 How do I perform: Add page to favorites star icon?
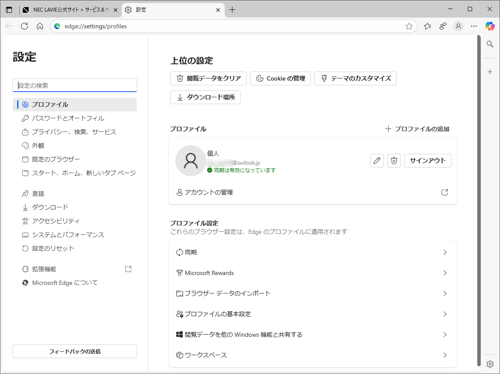409,26
